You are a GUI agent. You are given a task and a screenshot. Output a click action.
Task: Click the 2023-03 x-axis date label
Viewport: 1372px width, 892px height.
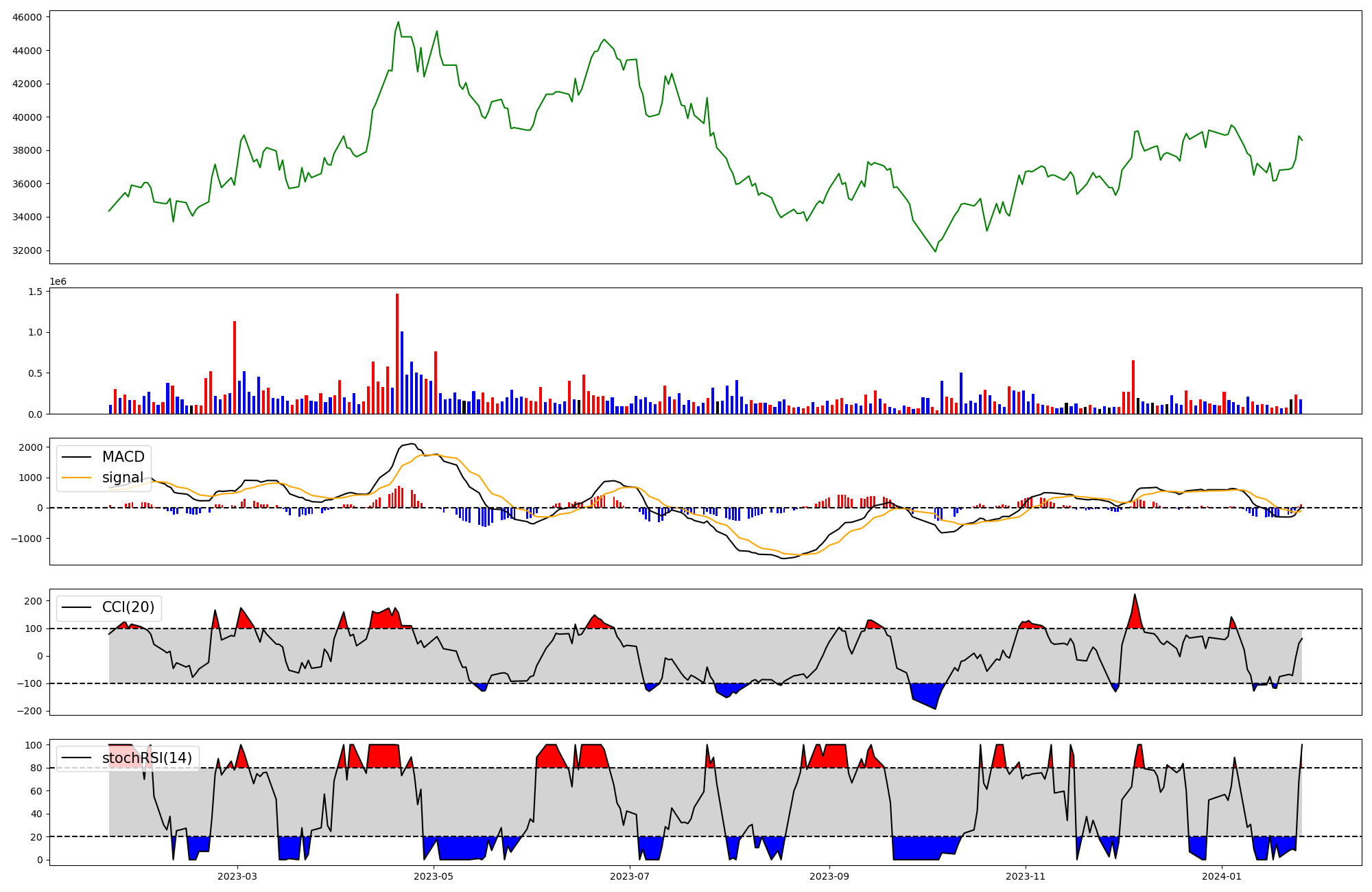point(237,876)
